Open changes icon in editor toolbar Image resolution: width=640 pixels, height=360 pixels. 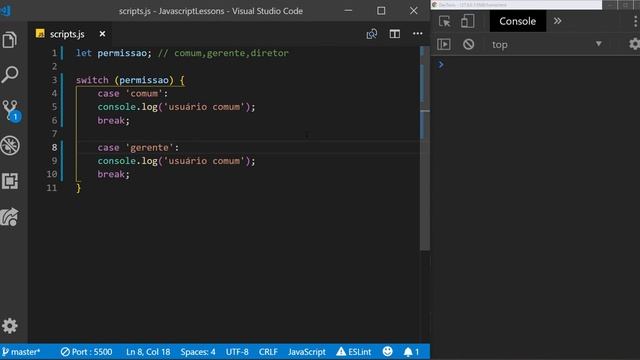point(371,34)
